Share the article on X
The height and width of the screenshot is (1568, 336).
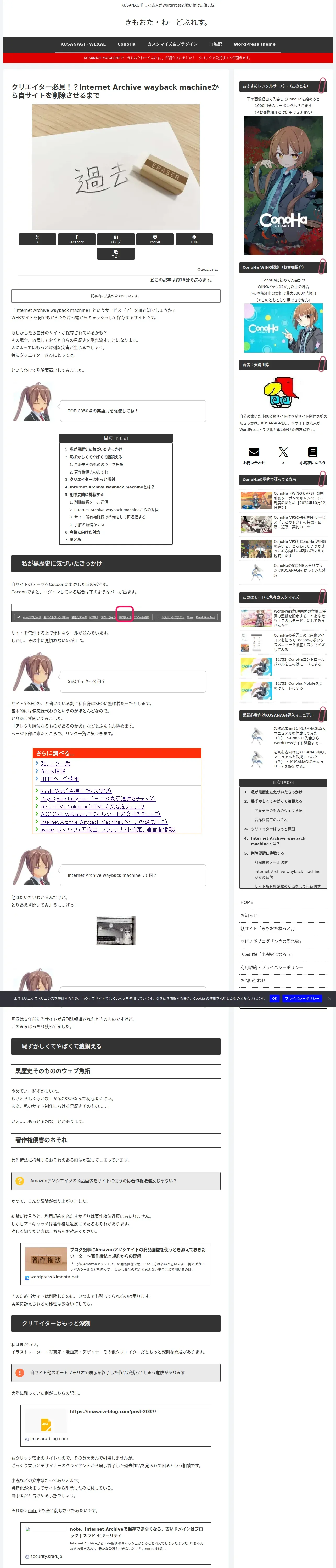37,239
